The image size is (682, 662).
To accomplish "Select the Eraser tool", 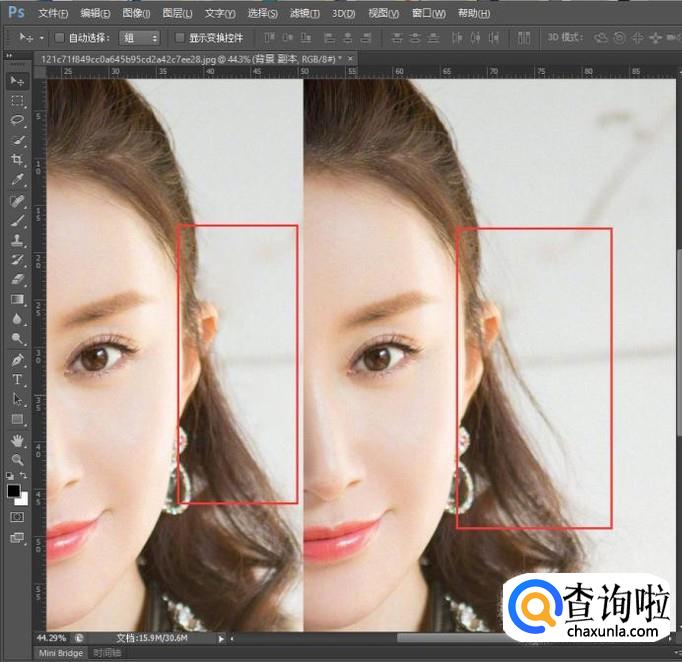I will pyautogui.click(x=17, y=279).
